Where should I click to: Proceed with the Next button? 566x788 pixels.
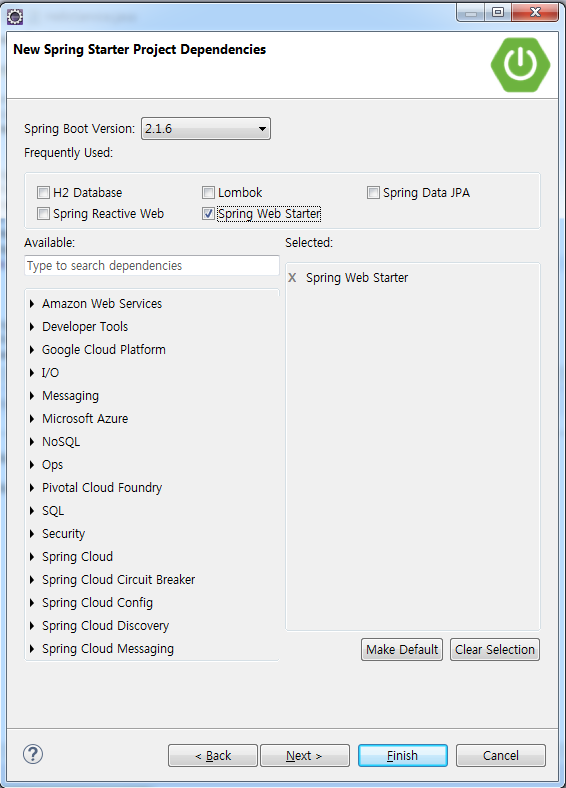(305, 755)
